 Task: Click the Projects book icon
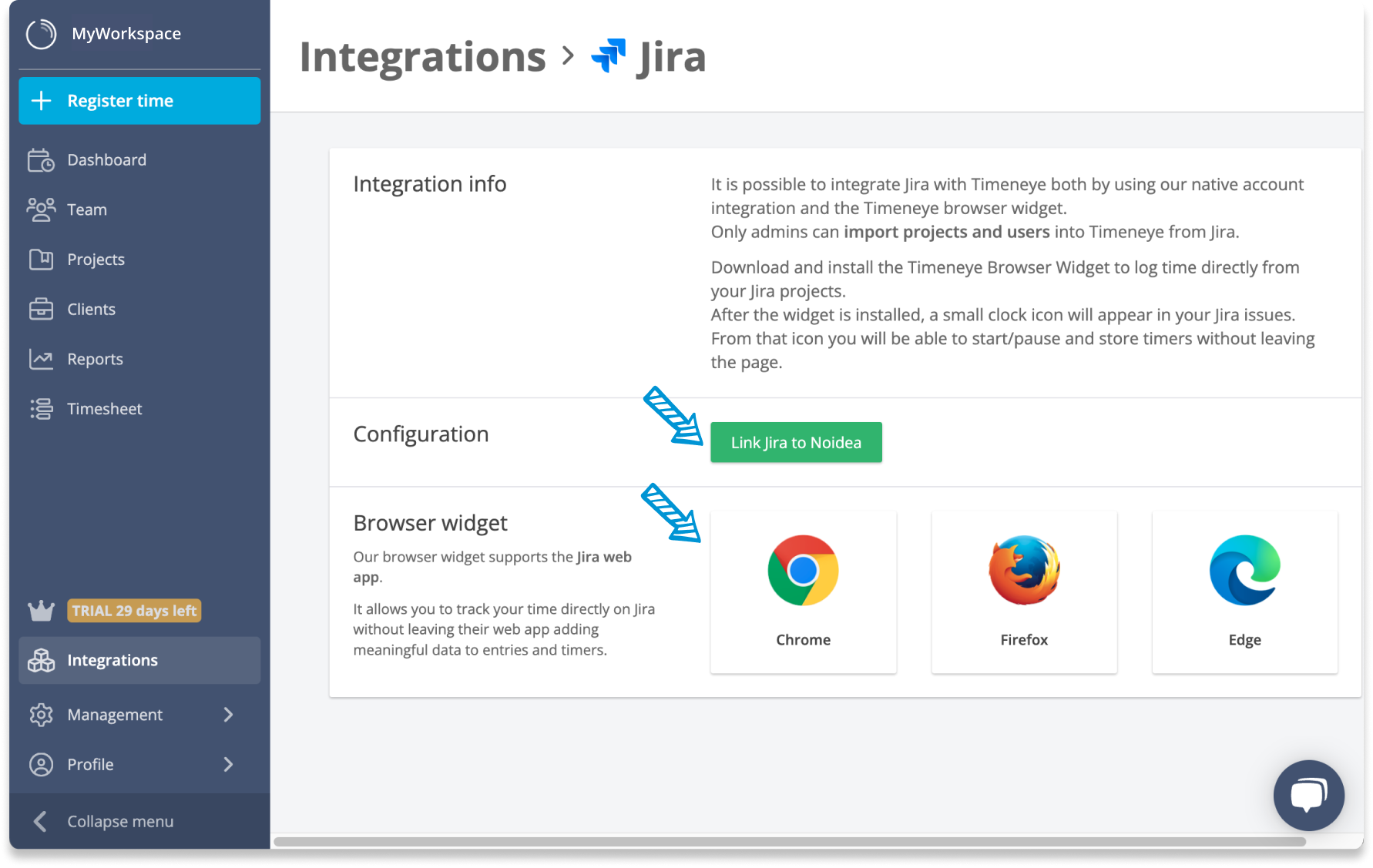[41, 260]
